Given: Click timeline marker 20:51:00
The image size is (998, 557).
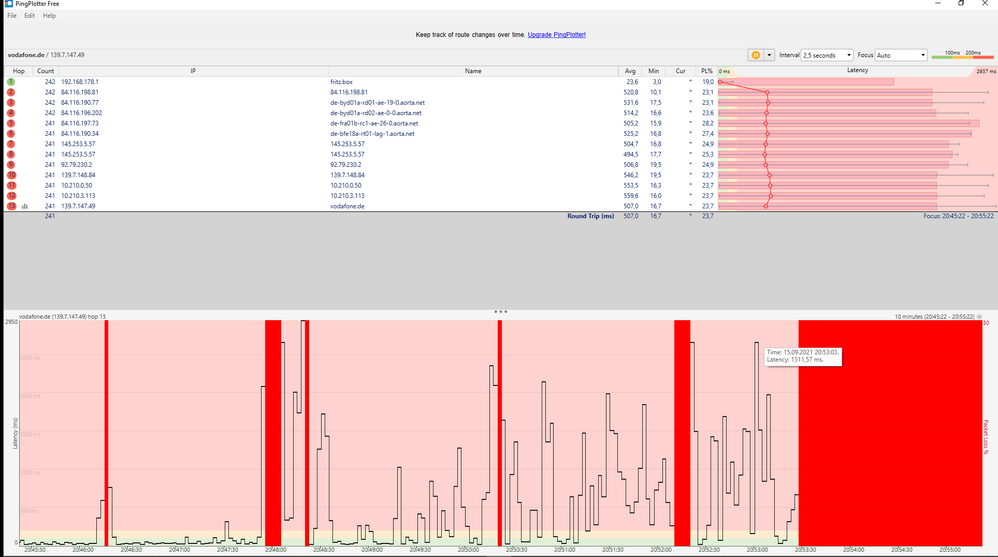Looking at the screenshot, I should (x=564, y=549).
